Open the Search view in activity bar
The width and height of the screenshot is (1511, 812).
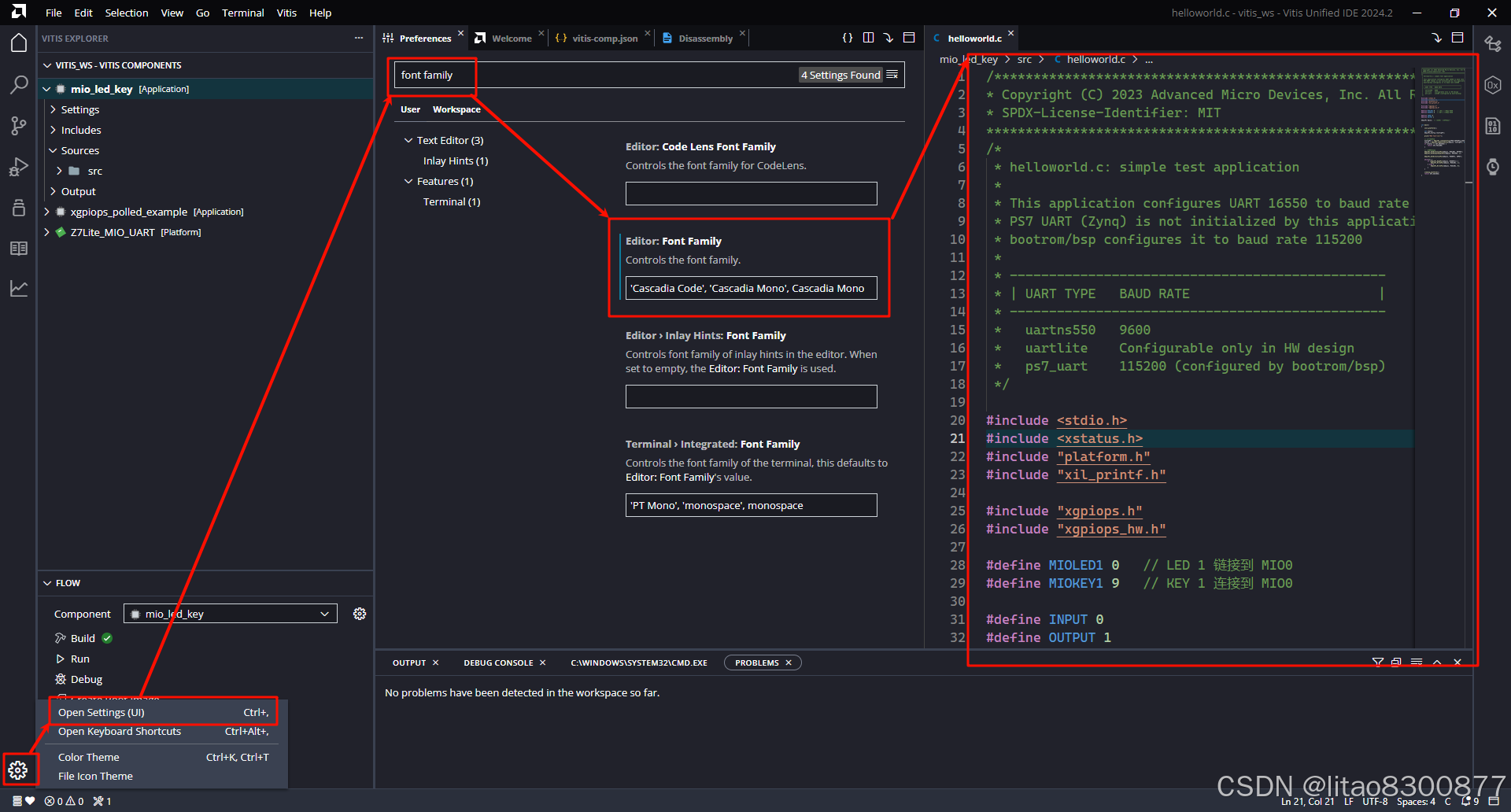[x=19, y=84]
